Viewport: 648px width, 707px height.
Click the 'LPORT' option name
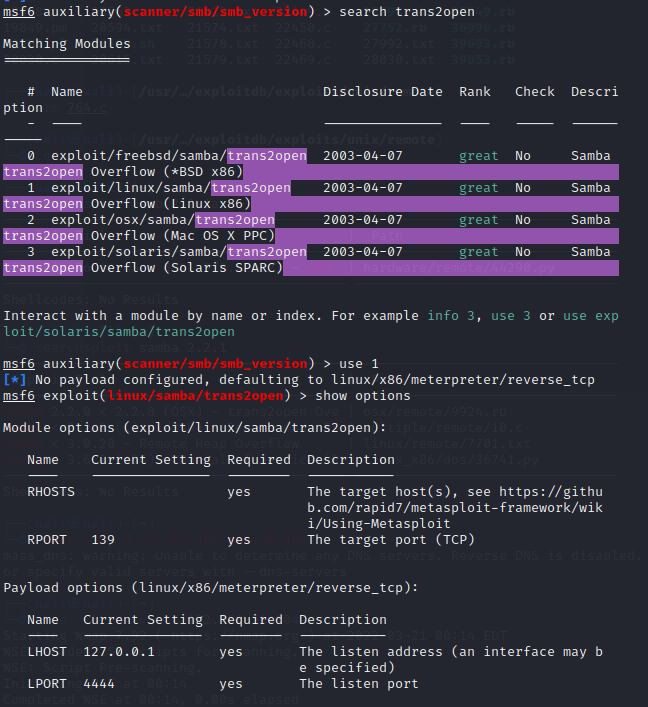point(47,684)
